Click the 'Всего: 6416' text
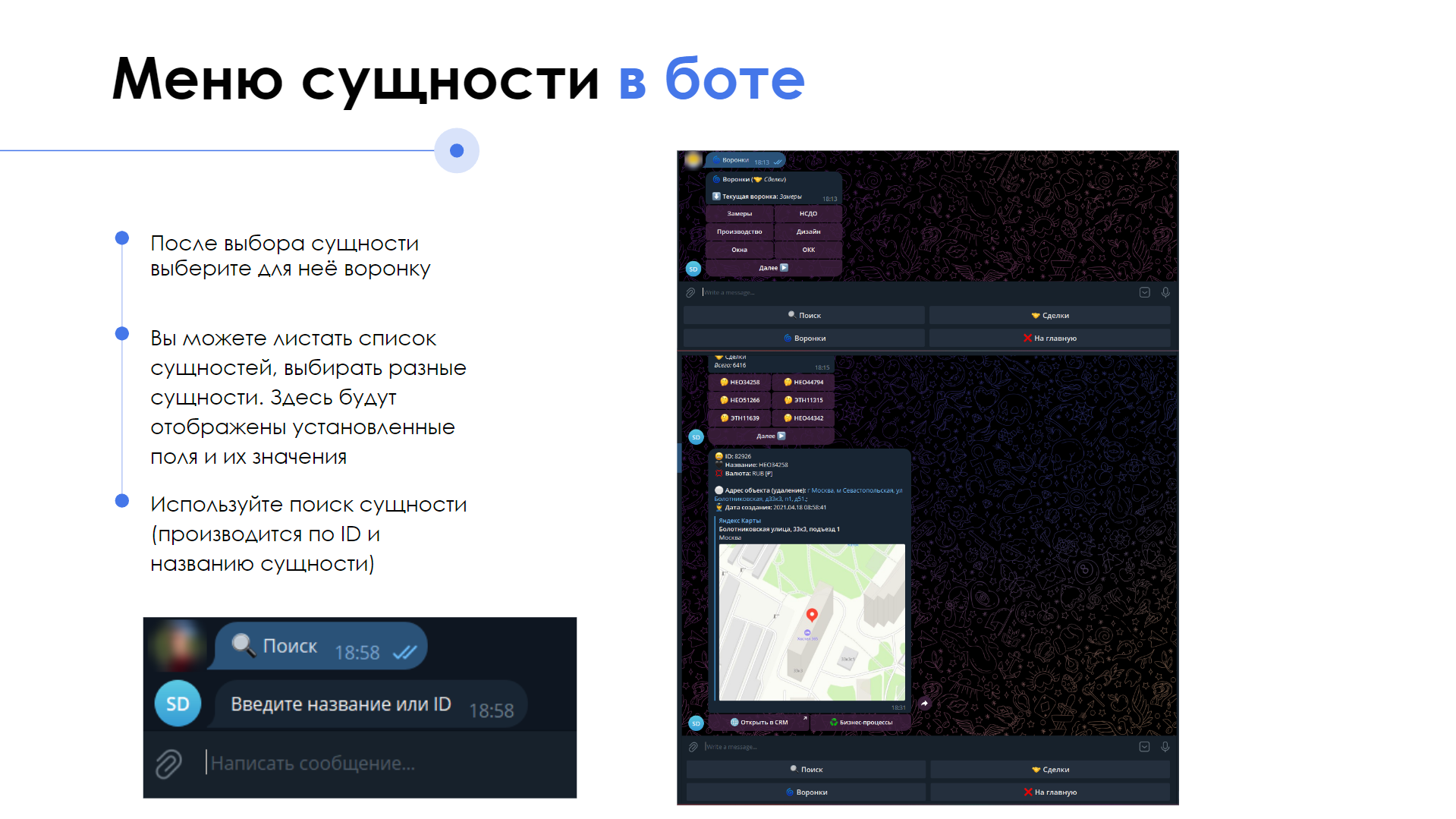Viewport: 1456px width, 819px height. [730, 366]
